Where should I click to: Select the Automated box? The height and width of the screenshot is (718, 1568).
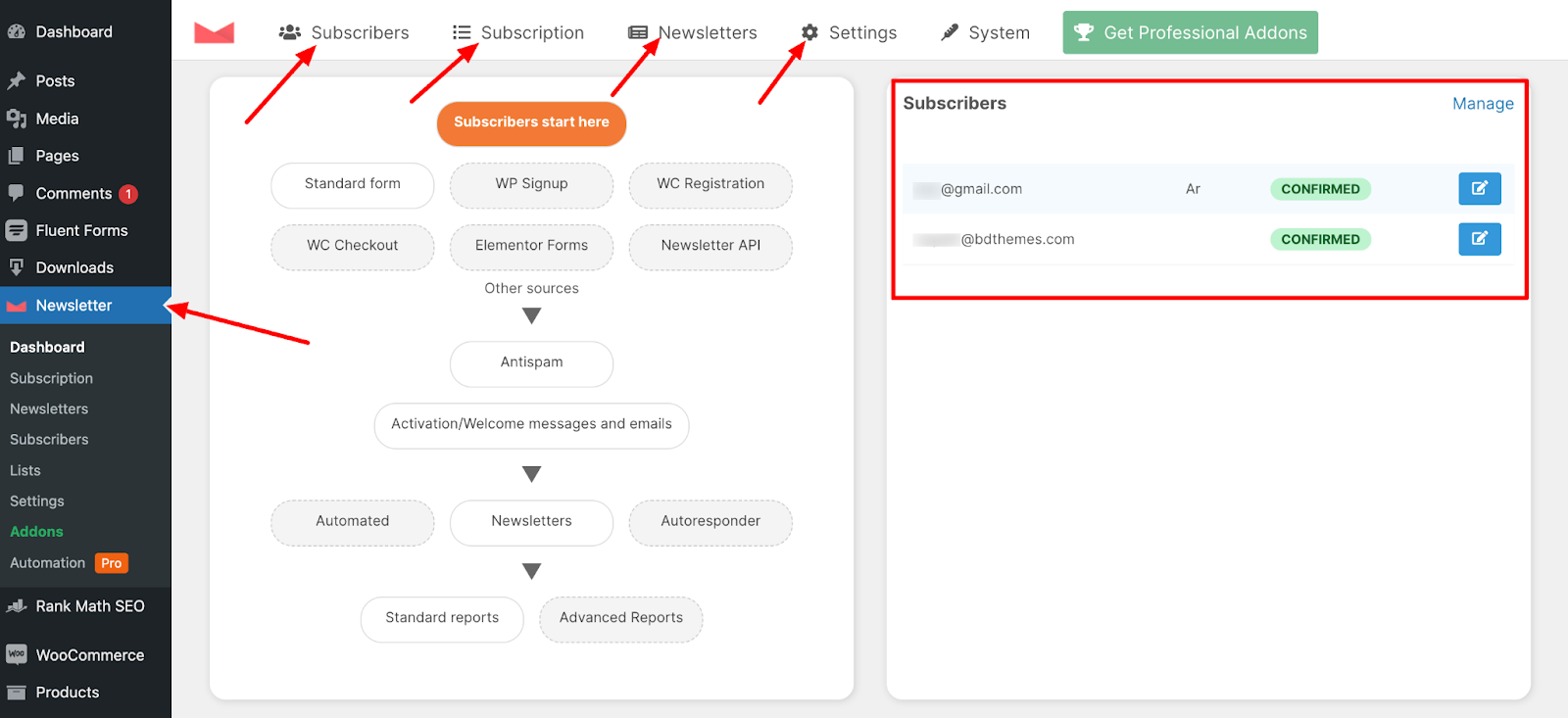point(353,521)
